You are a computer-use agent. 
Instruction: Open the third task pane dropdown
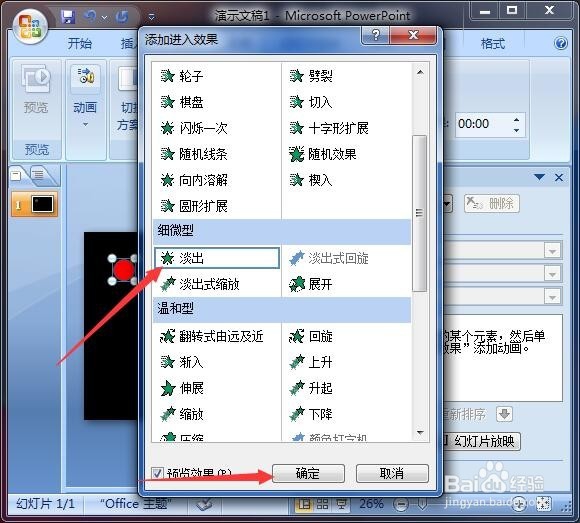(552, 297)
